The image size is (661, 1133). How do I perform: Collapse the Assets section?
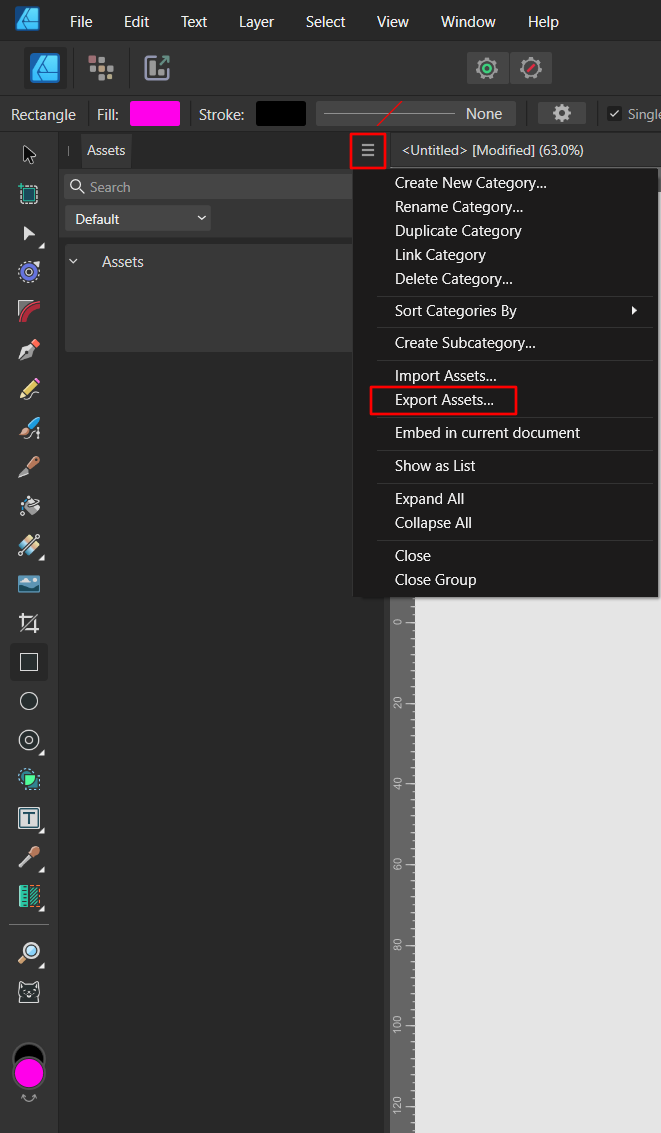pyautogui.click(x=74, y=261)
